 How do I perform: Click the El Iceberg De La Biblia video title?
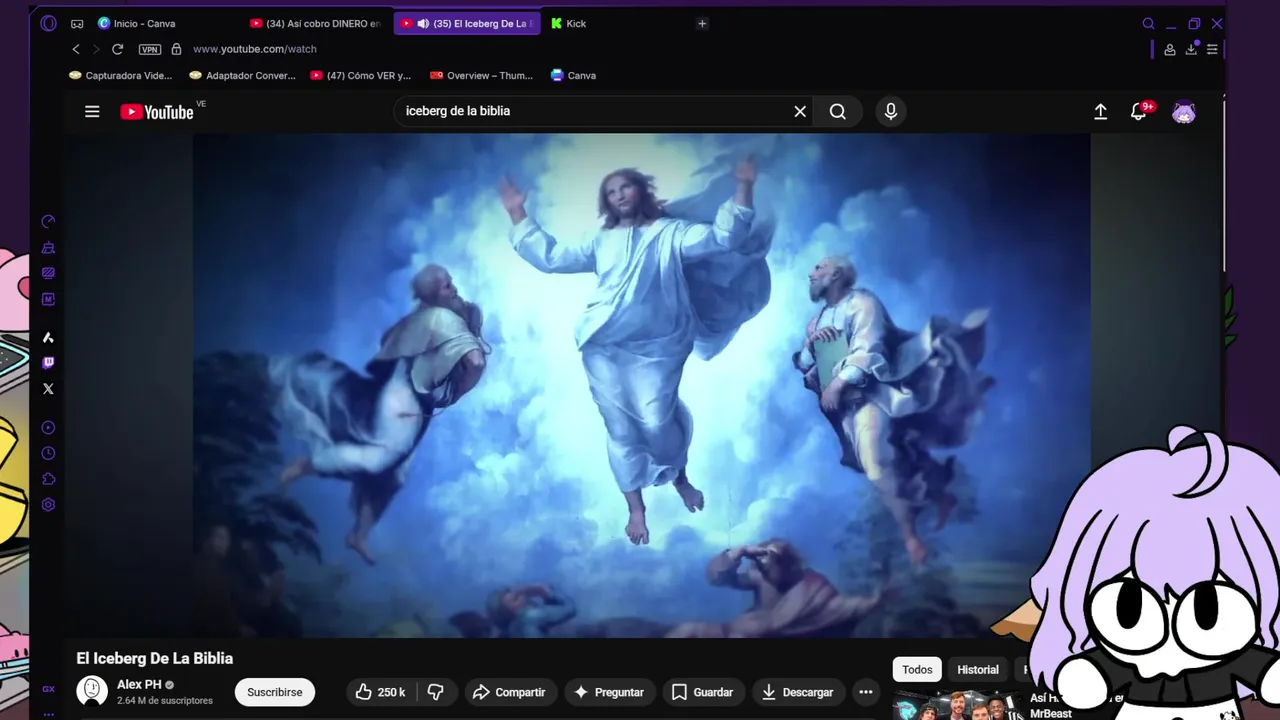coord(155,658)
